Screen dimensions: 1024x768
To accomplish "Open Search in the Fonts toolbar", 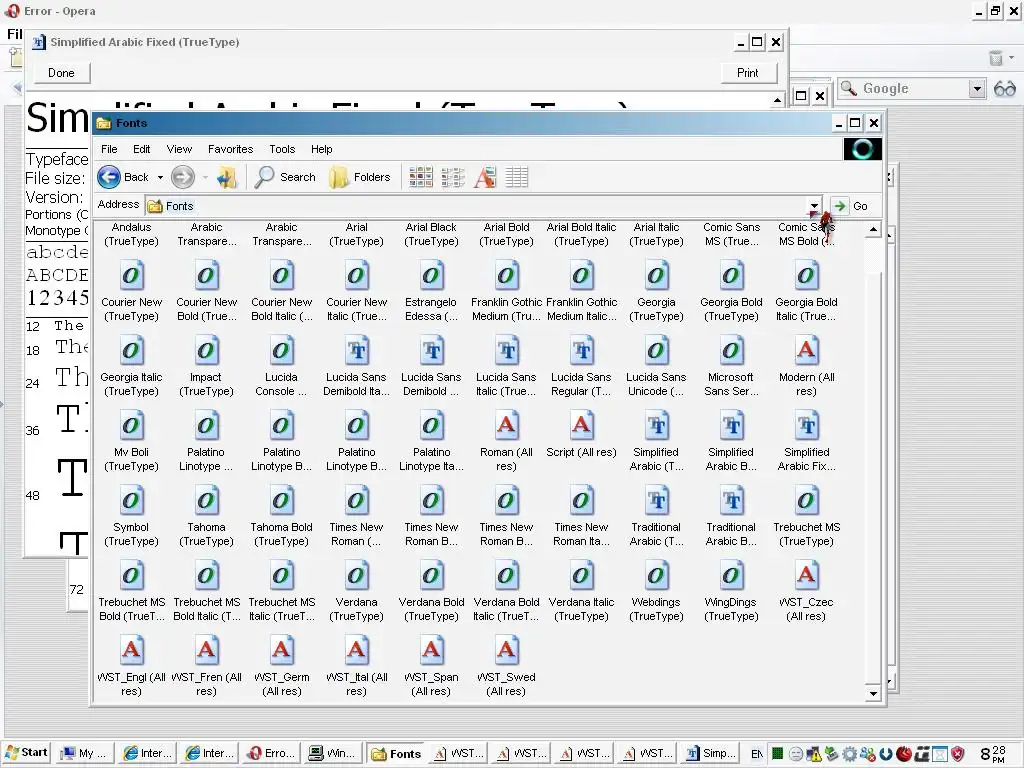I will tap(285, 177).
